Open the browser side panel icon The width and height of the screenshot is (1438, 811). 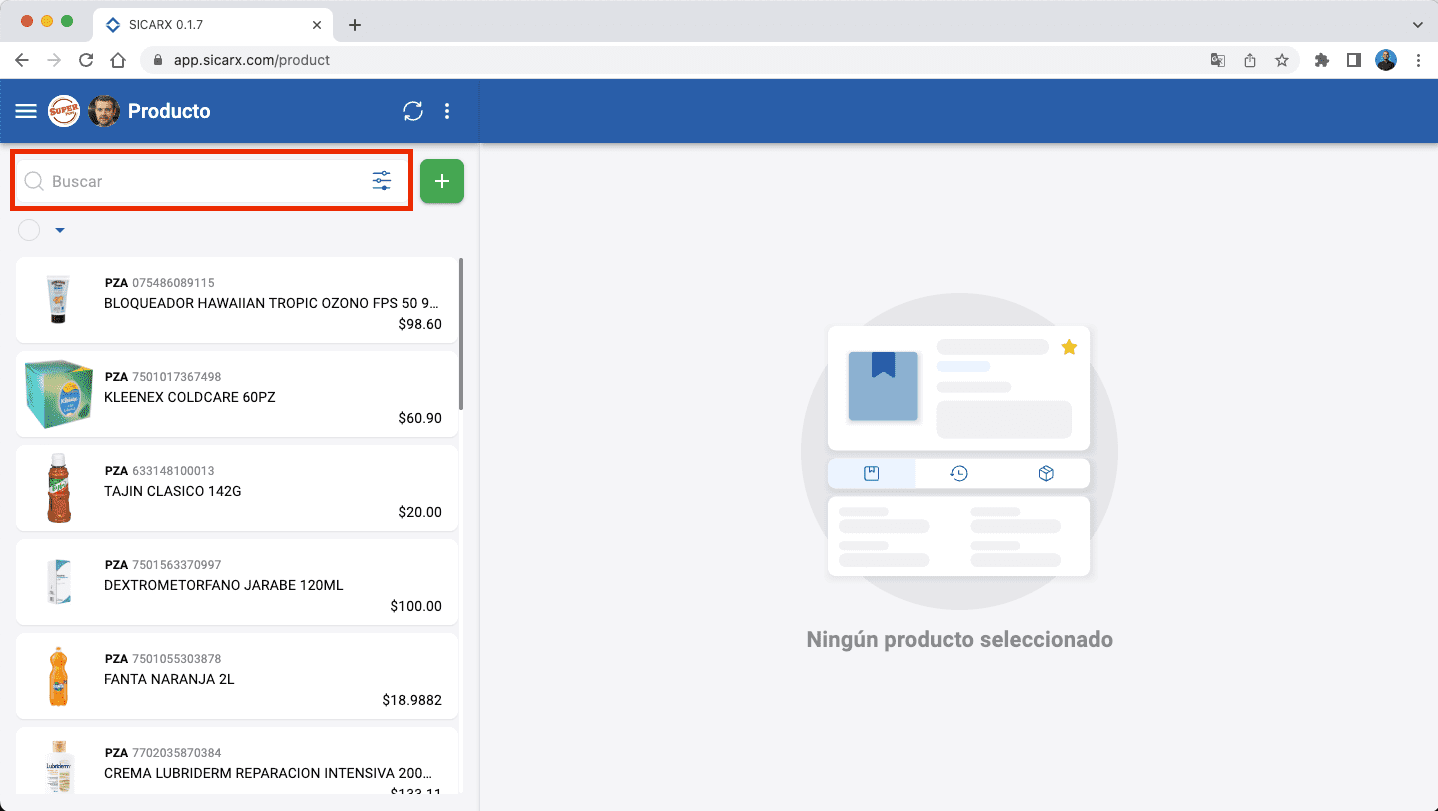pyautogui.click(x=1354, y=60)
